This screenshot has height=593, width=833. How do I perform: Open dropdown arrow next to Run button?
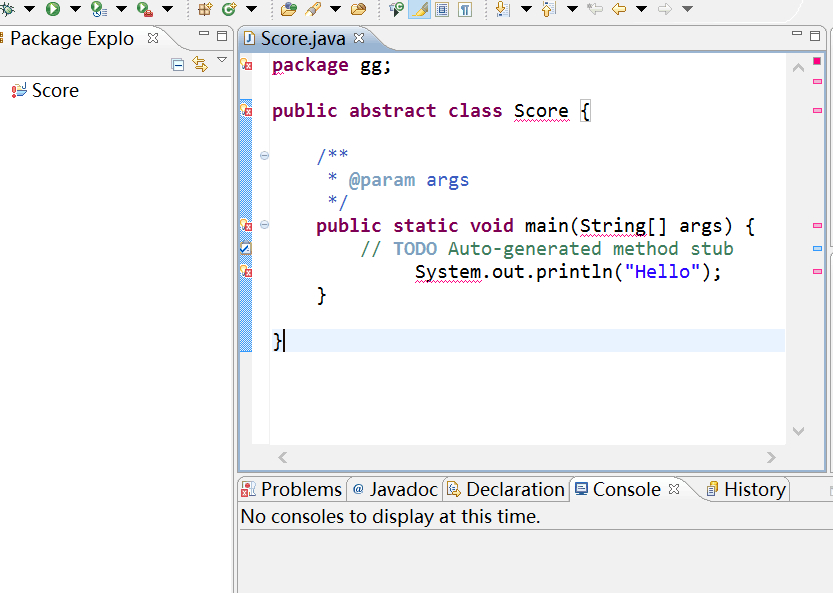click(x=75, y=9)
